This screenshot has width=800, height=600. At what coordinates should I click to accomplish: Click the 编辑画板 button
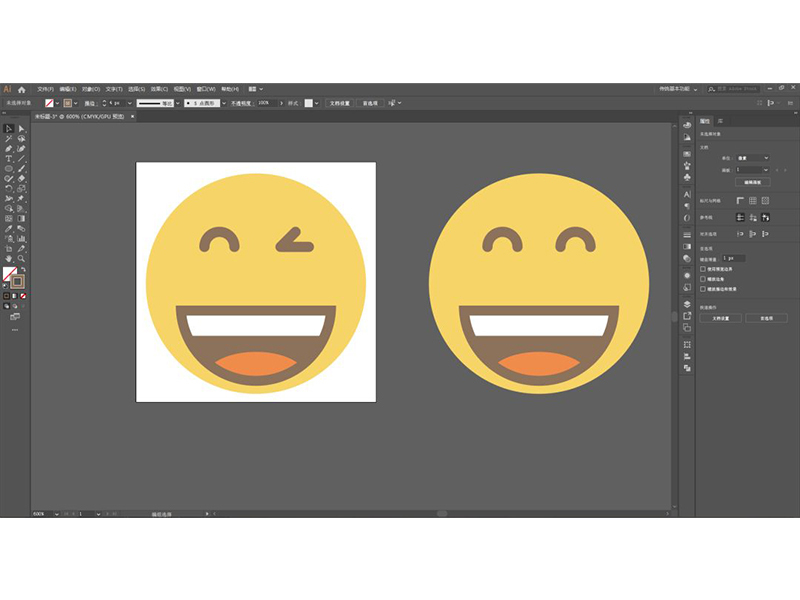[x=751, y=182]
